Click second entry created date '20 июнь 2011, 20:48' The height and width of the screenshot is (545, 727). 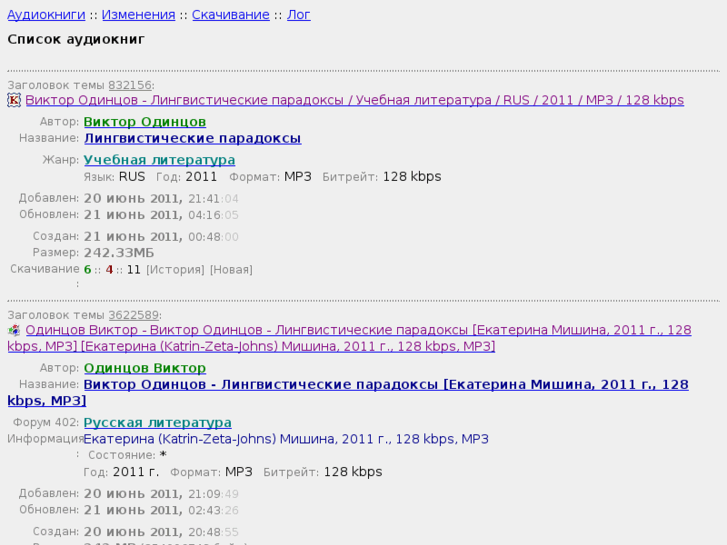click(x=161, y=532)
